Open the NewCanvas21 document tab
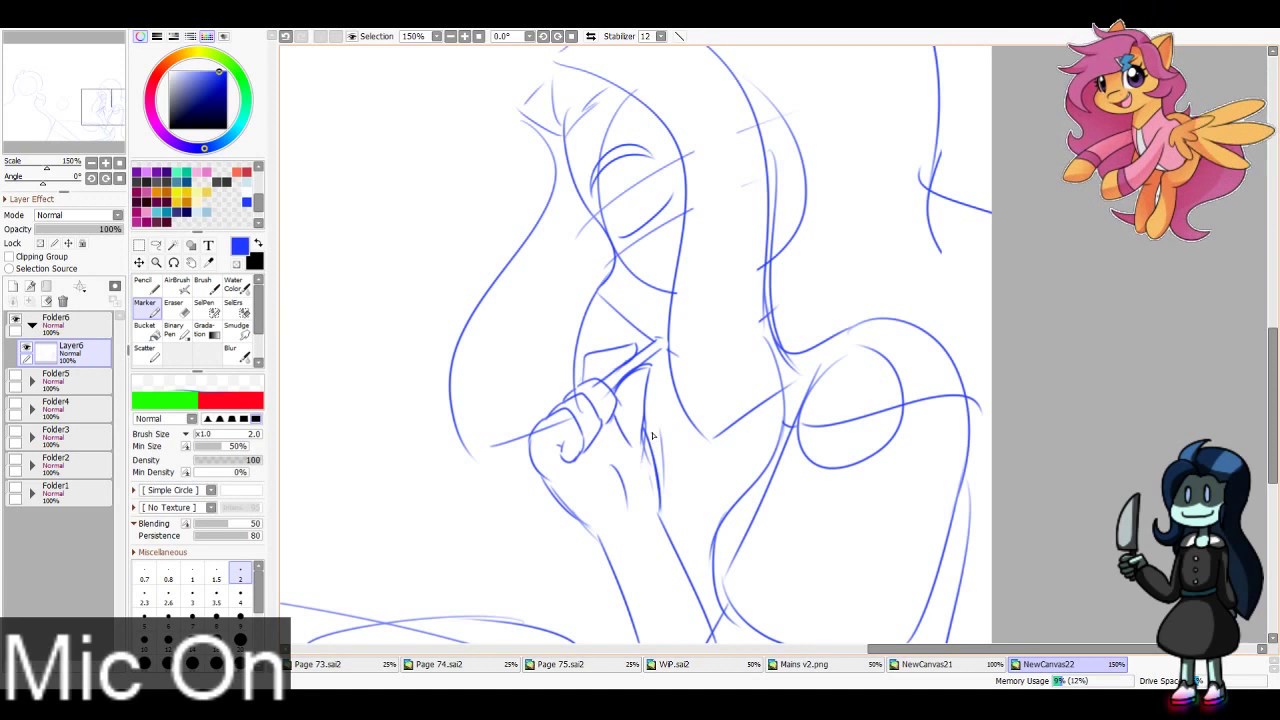Viewport: 1280px width, 720px height. pyautogui.click(x=927, y=664)
